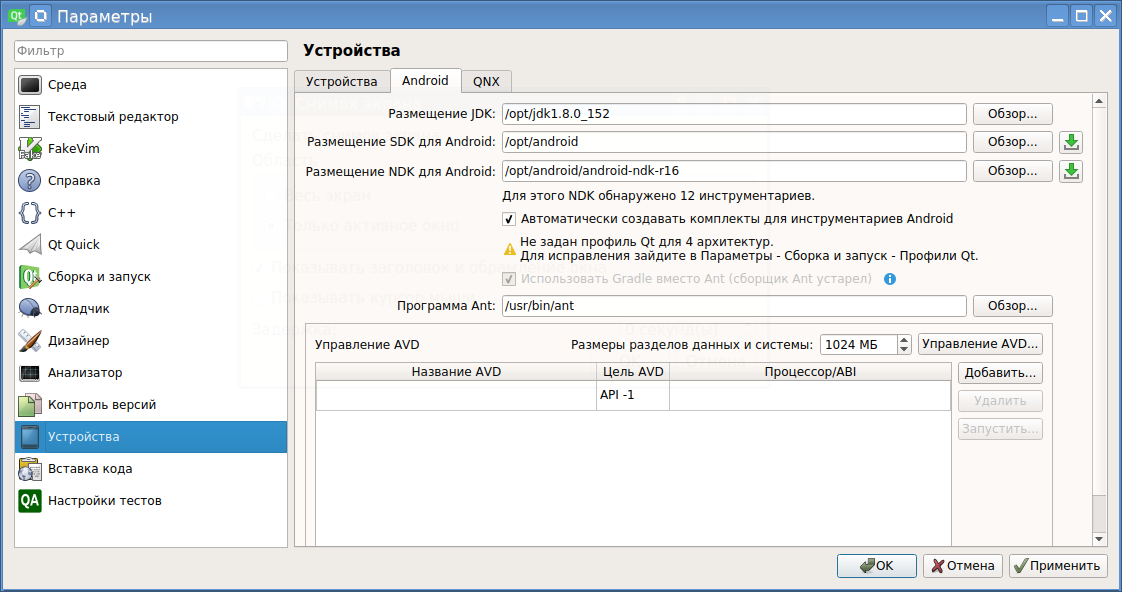Switch to the QNX tab

(486, 82)
